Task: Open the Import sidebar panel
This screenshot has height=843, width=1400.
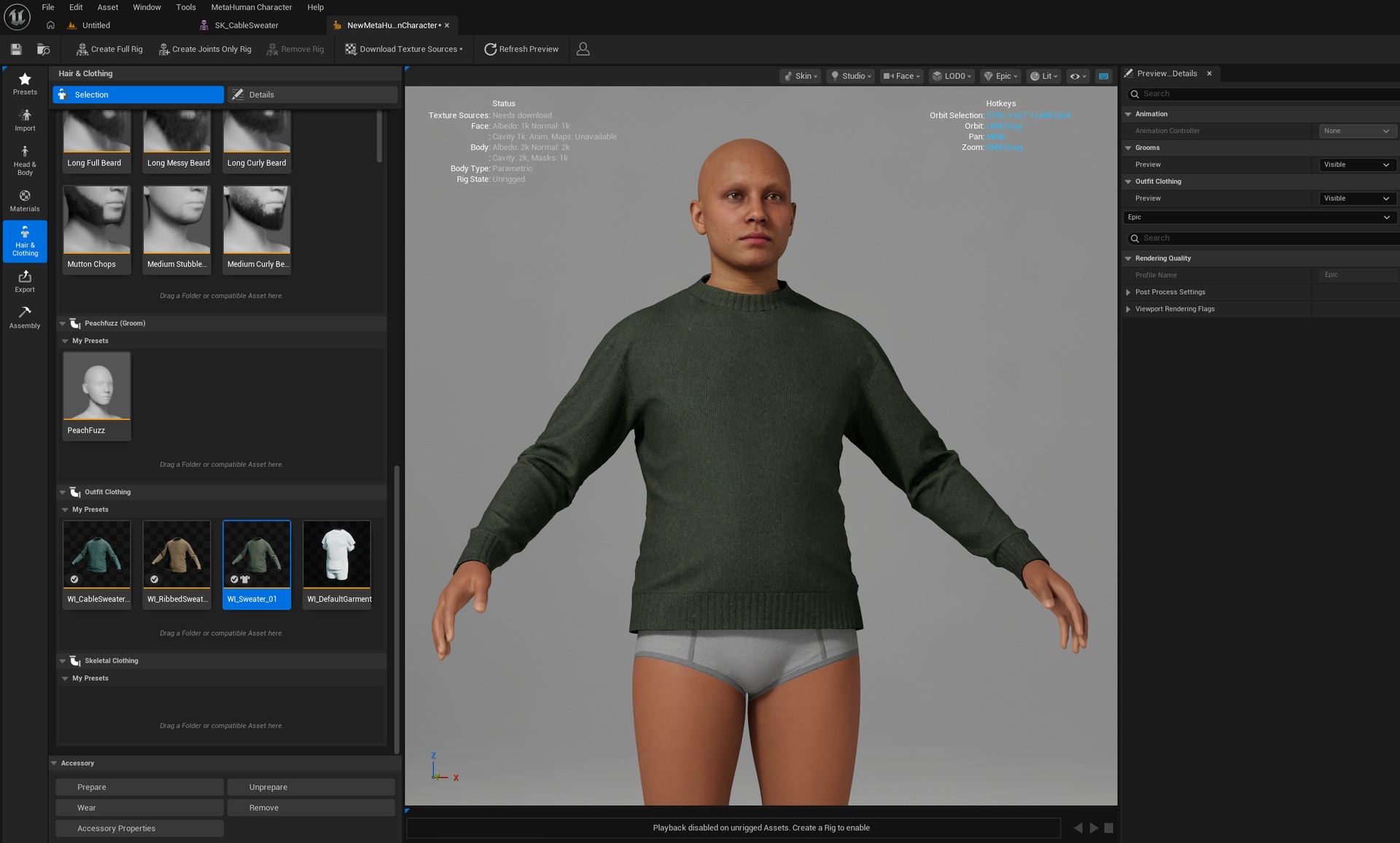Action: pyautogui.click(x=25, y=120)
